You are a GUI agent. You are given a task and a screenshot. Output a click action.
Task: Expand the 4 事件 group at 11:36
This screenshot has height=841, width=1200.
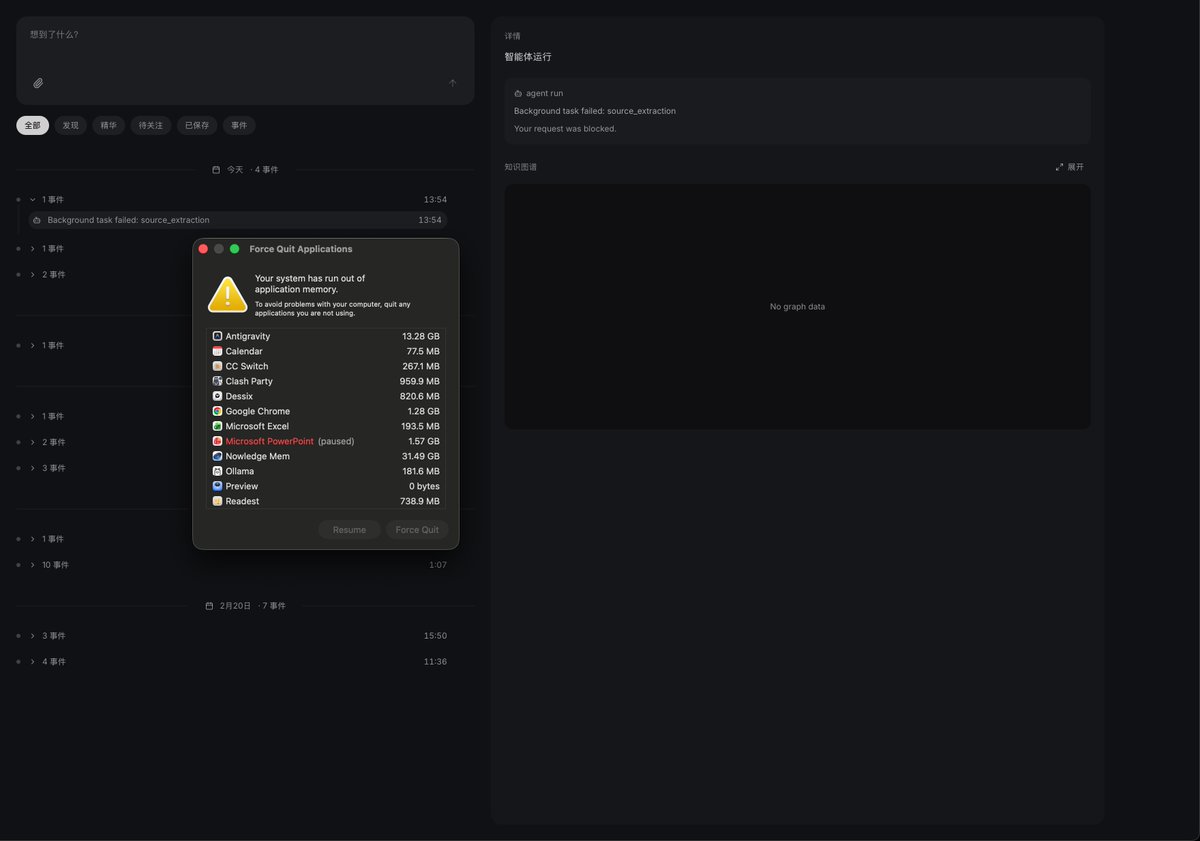[x=32, y=662]
